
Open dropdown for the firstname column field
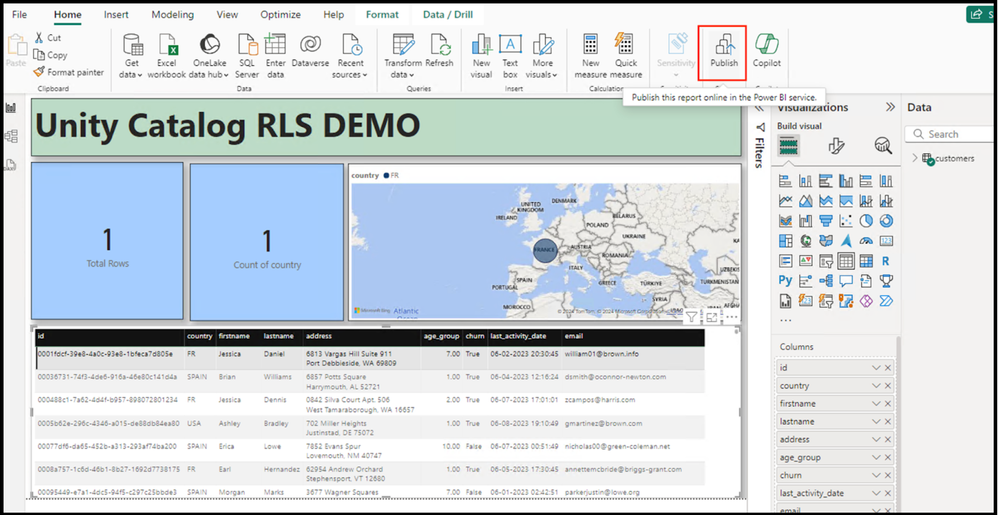(876, 403)
